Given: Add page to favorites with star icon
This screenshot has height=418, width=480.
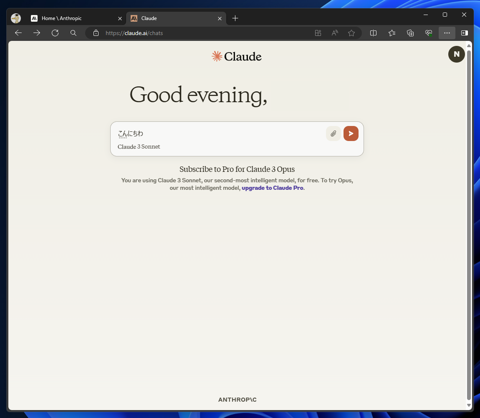Looking at the screenshot, I should tap(351, 33).
